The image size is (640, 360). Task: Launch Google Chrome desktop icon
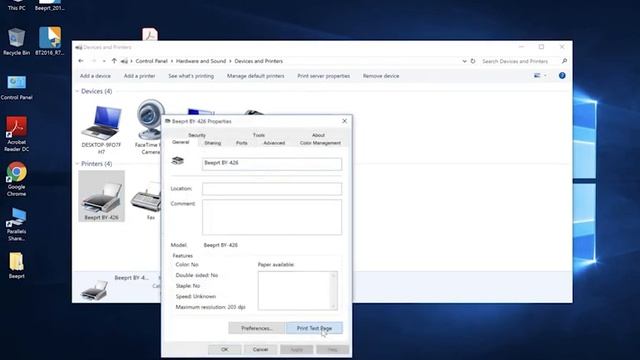pyautogui.click(x=16, y=179)
